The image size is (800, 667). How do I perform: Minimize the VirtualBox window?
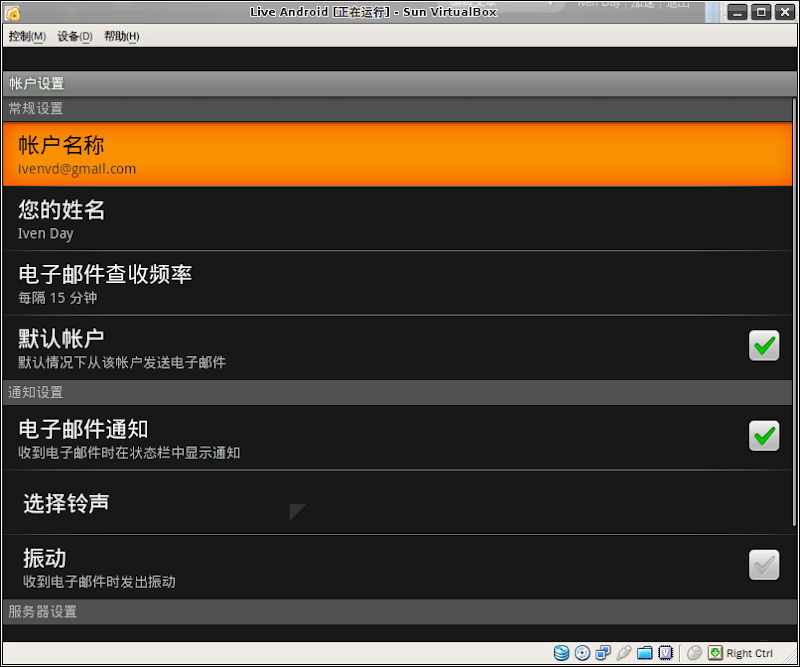pos(737,12)
